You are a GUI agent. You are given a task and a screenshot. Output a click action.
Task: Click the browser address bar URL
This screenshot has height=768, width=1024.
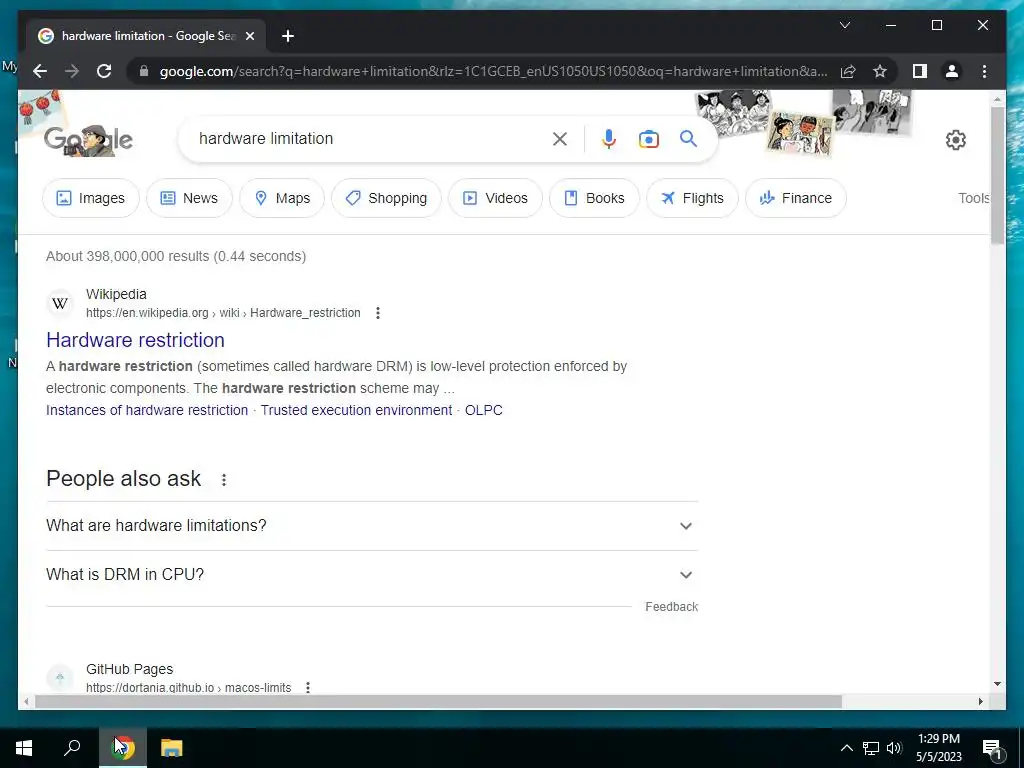click(493, 71)
